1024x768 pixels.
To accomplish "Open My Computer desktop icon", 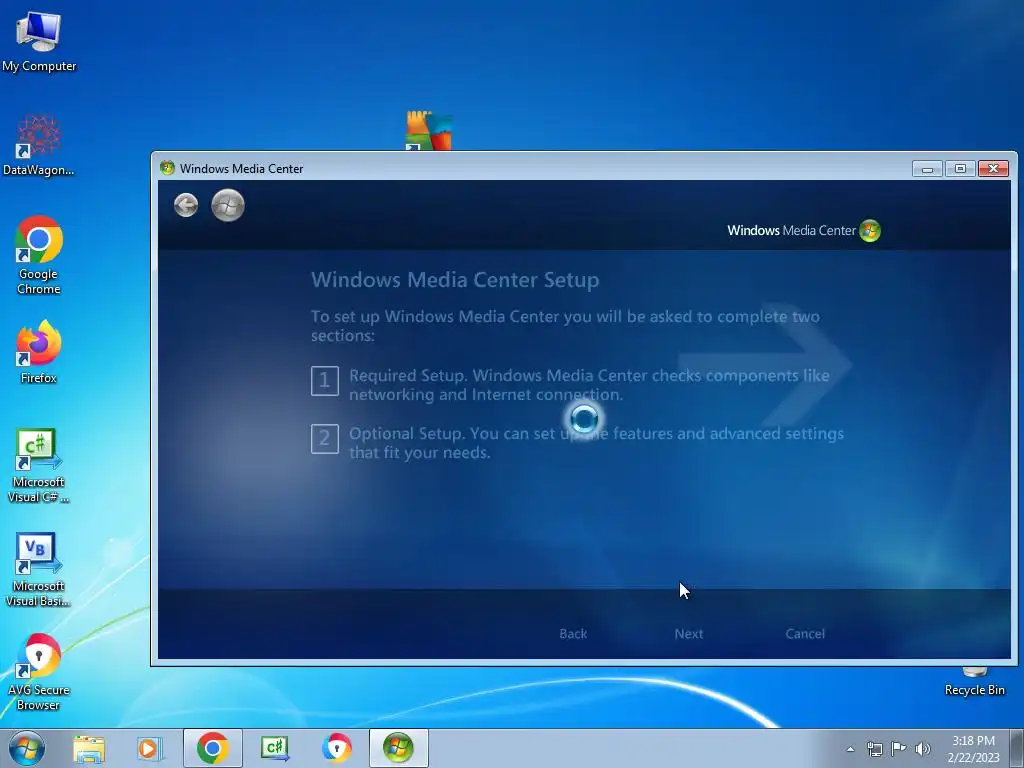I will click(39, 42).
